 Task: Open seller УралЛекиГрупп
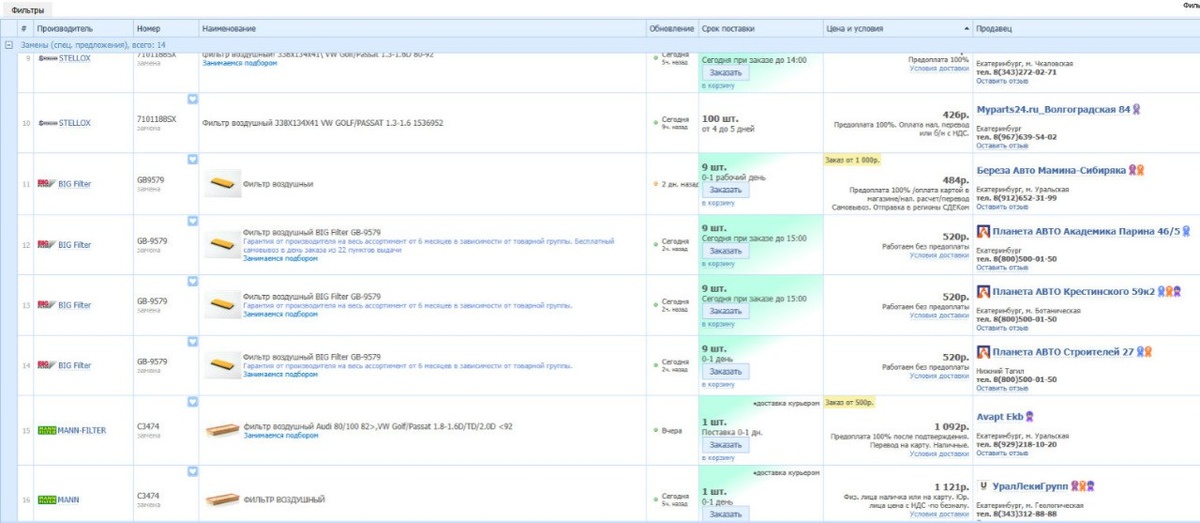point(1029,485)
